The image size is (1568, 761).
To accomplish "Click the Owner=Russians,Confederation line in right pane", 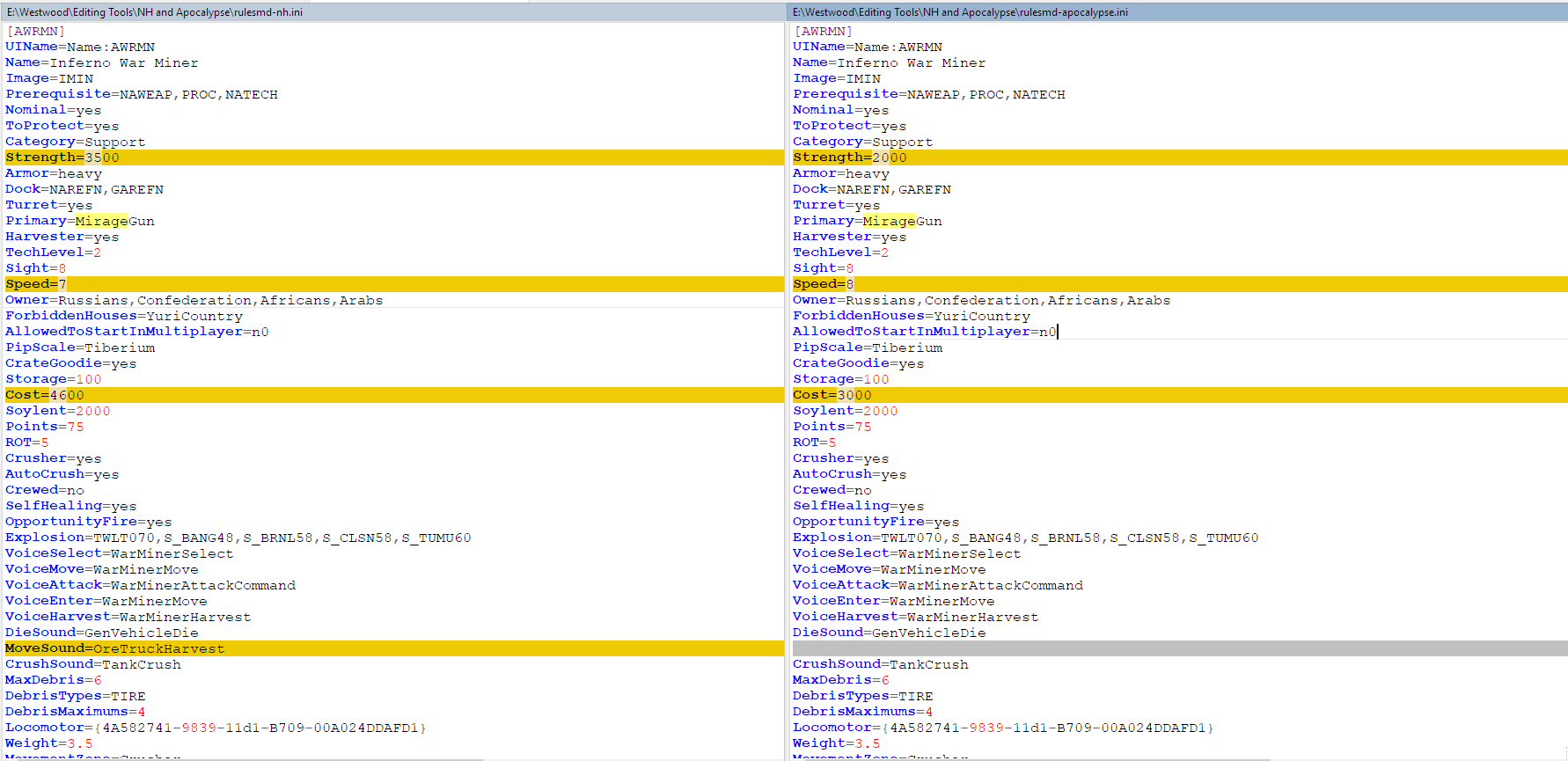I will point(982,300).
